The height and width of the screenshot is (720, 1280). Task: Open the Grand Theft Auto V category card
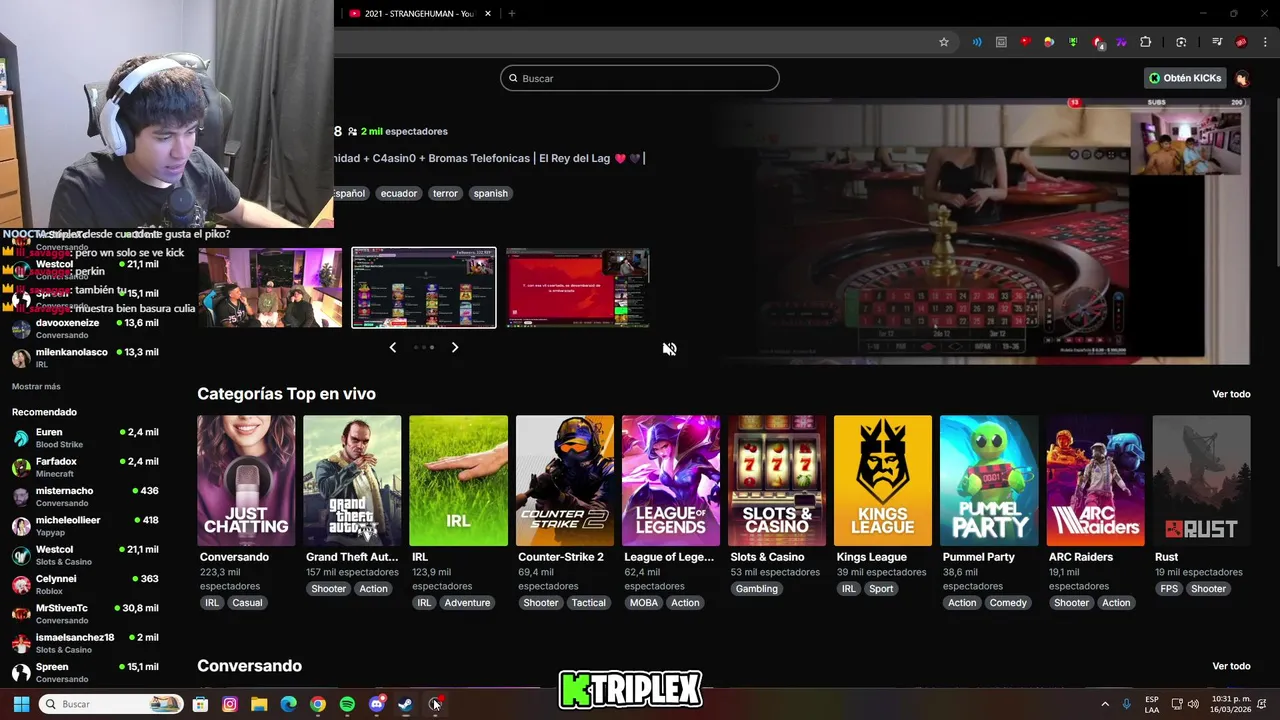pyautogui.click(x=352, y=481)
